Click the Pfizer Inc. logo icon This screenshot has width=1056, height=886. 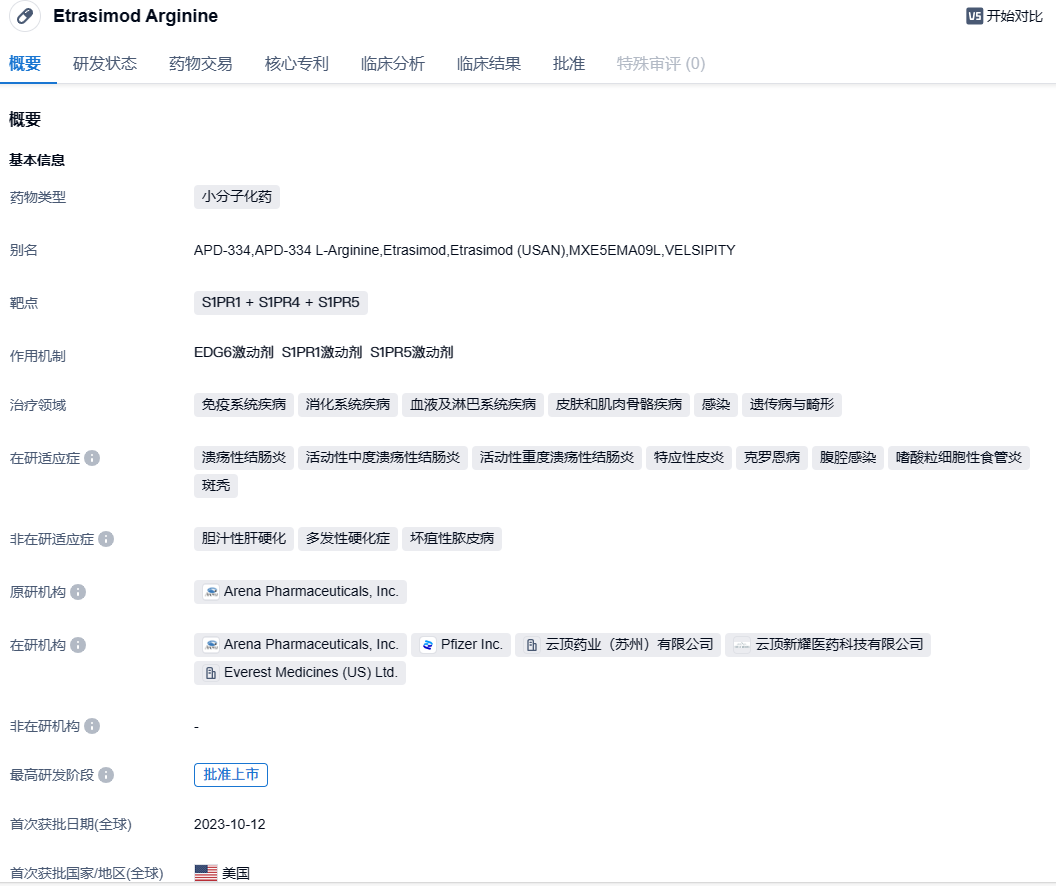tap(428, 645)
